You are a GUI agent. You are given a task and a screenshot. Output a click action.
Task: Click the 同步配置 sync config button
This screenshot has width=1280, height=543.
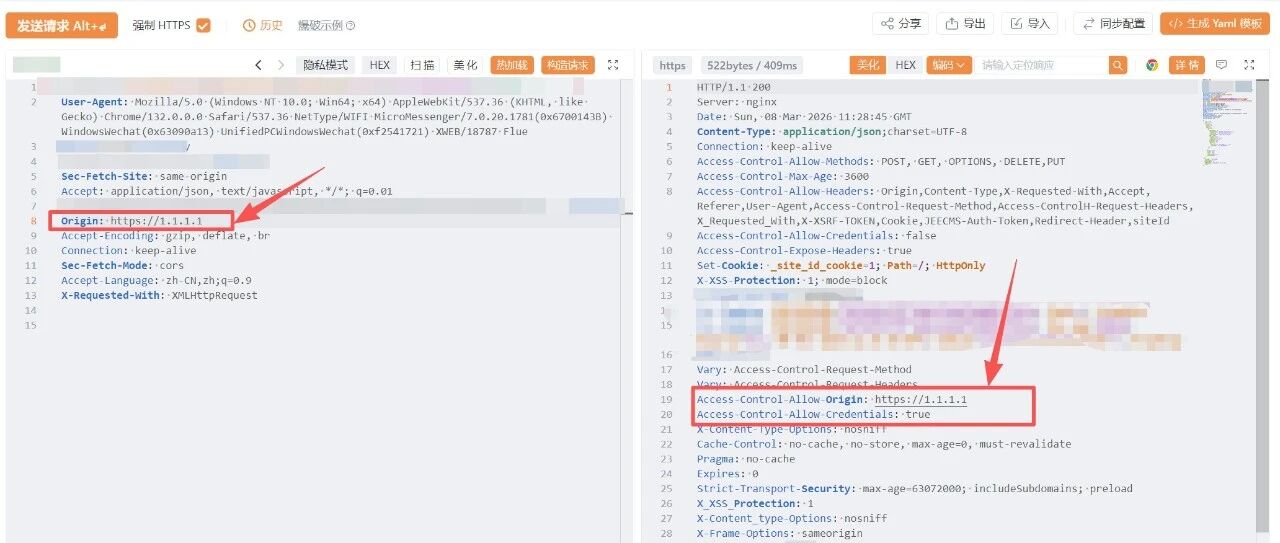click(1113, 24)
